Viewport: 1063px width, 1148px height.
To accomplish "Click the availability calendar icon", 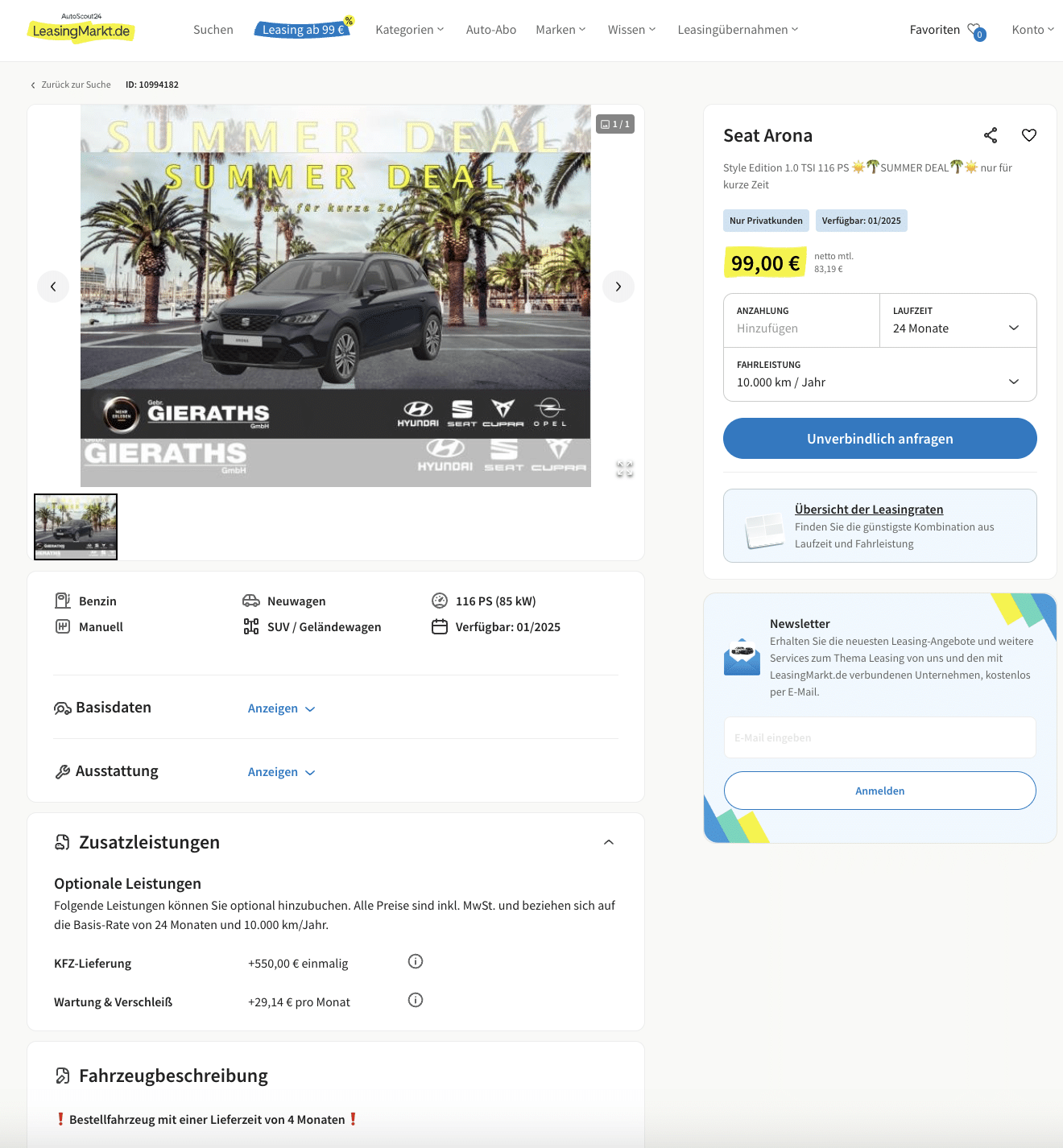I will click(440, 626).
